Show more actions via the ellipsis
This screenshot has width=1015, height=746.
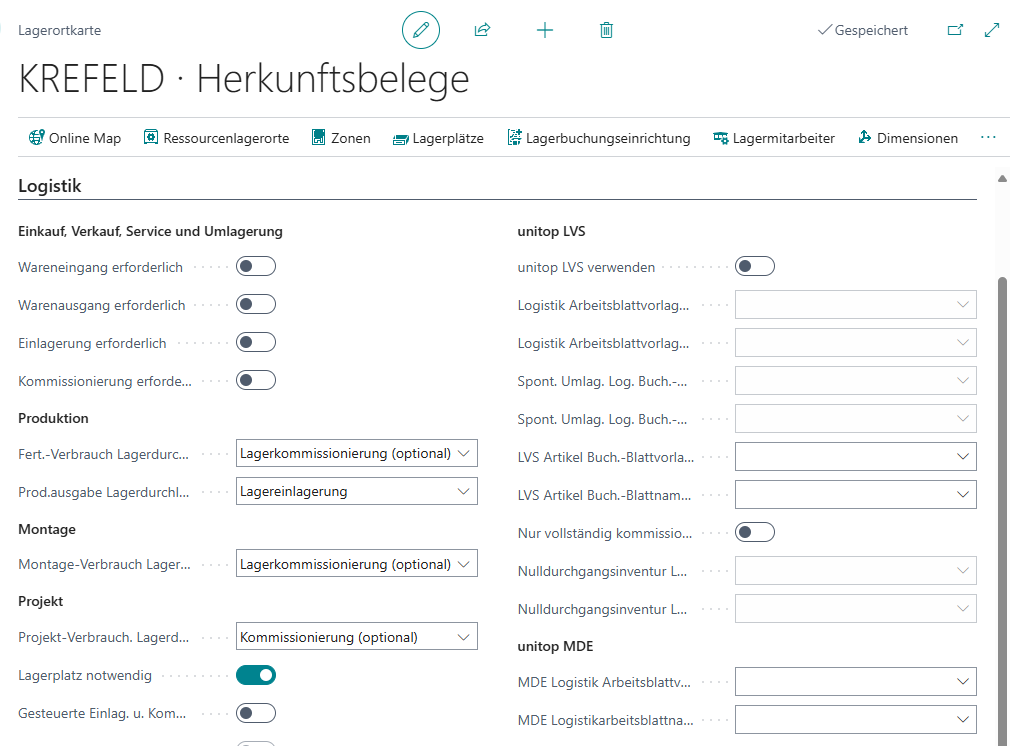pos(988,138)
